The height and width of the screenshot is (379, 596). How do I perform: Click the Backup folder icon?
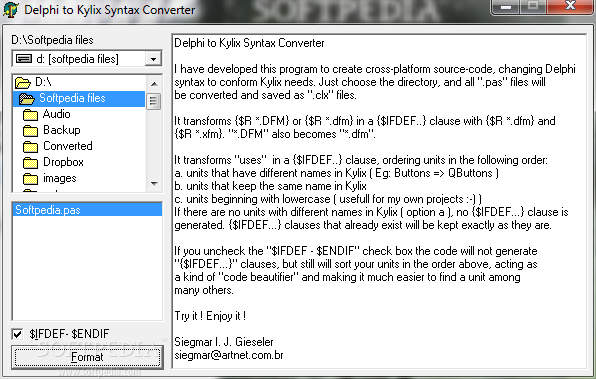point(30,131)
